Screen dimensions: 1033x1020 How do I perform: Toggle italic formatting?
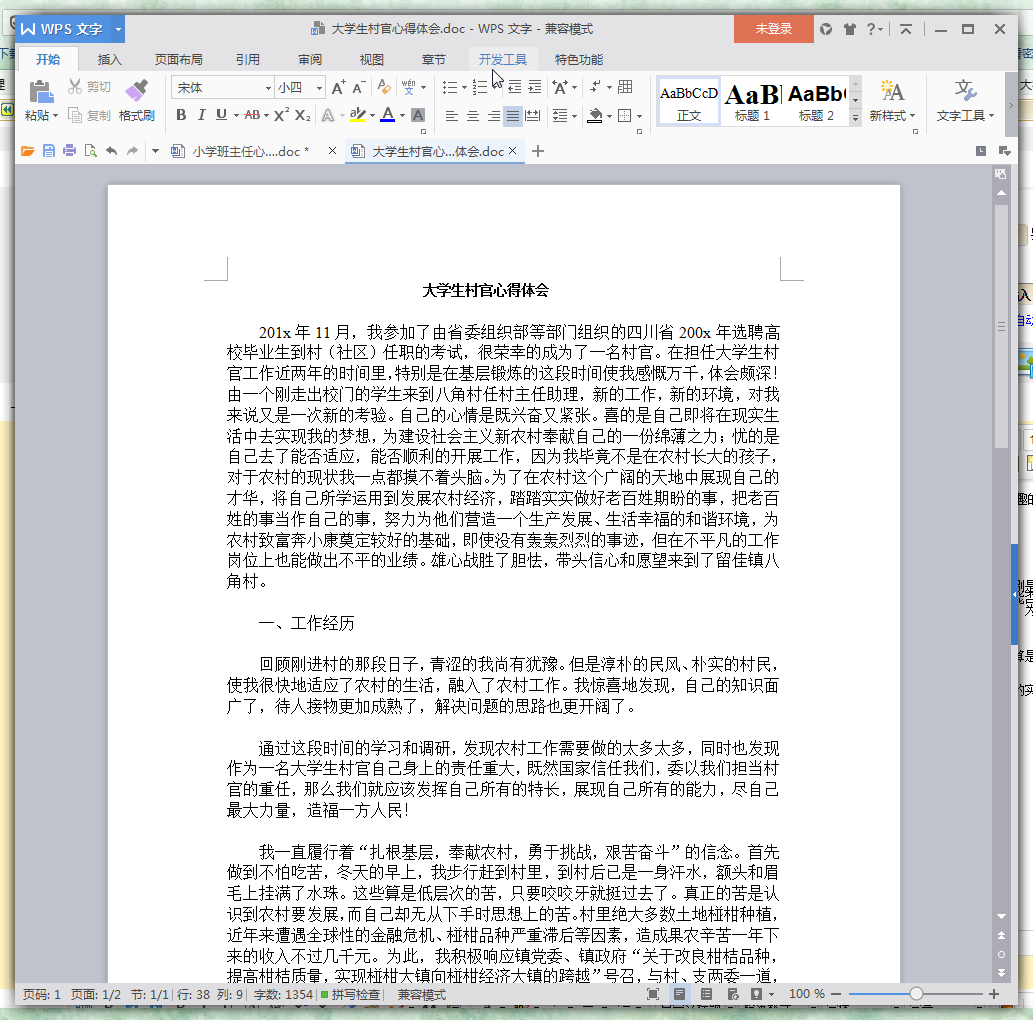(202, 115)
